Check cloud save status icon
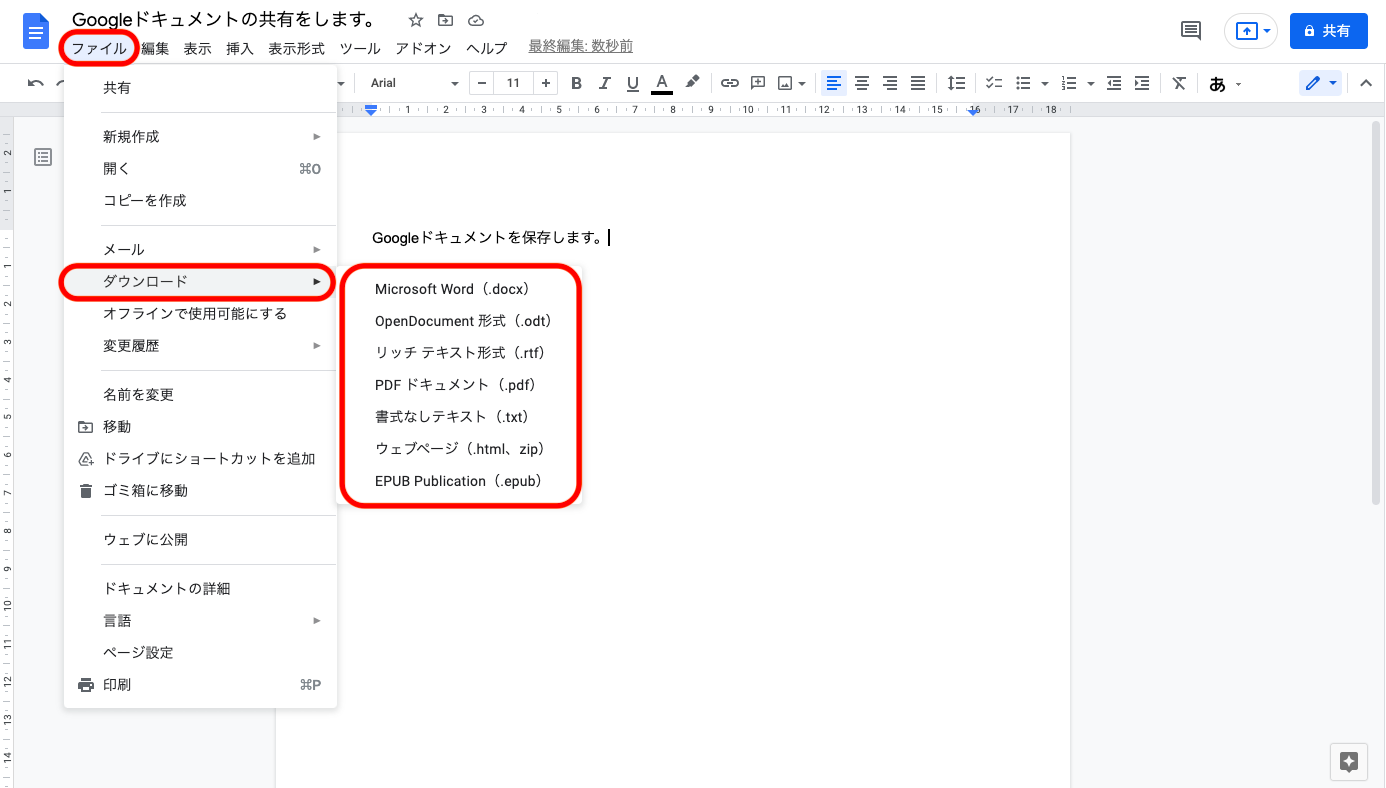The width and height of the screenshot is (1386, 788). 476,20
